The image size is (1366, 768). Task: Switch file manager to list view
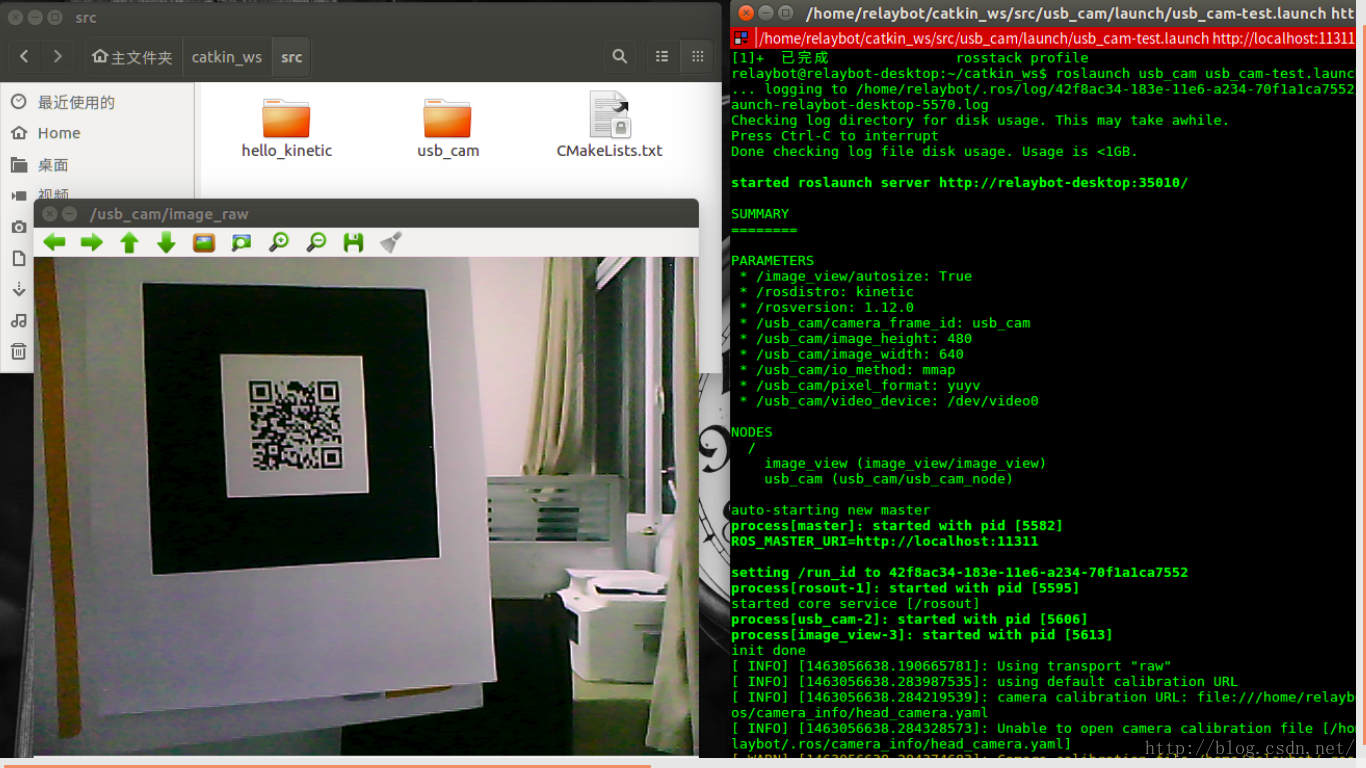pos(662,57)
